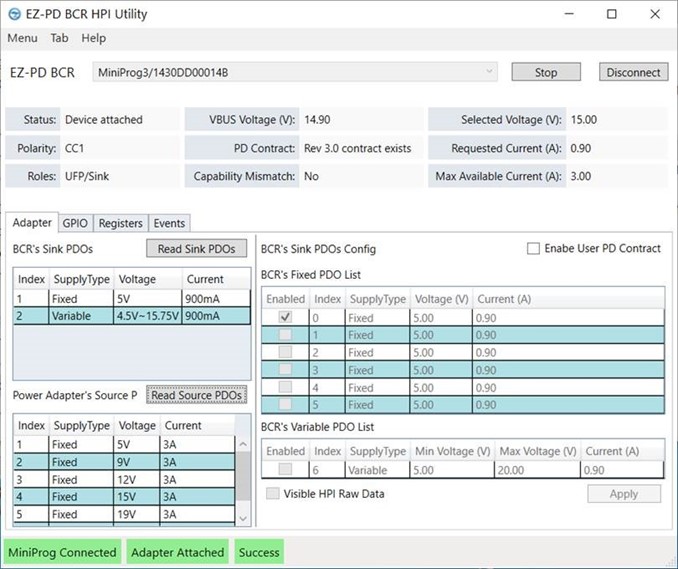678x569 pixels.
Task: Switch to the Events tab
Action: (169, 224)
